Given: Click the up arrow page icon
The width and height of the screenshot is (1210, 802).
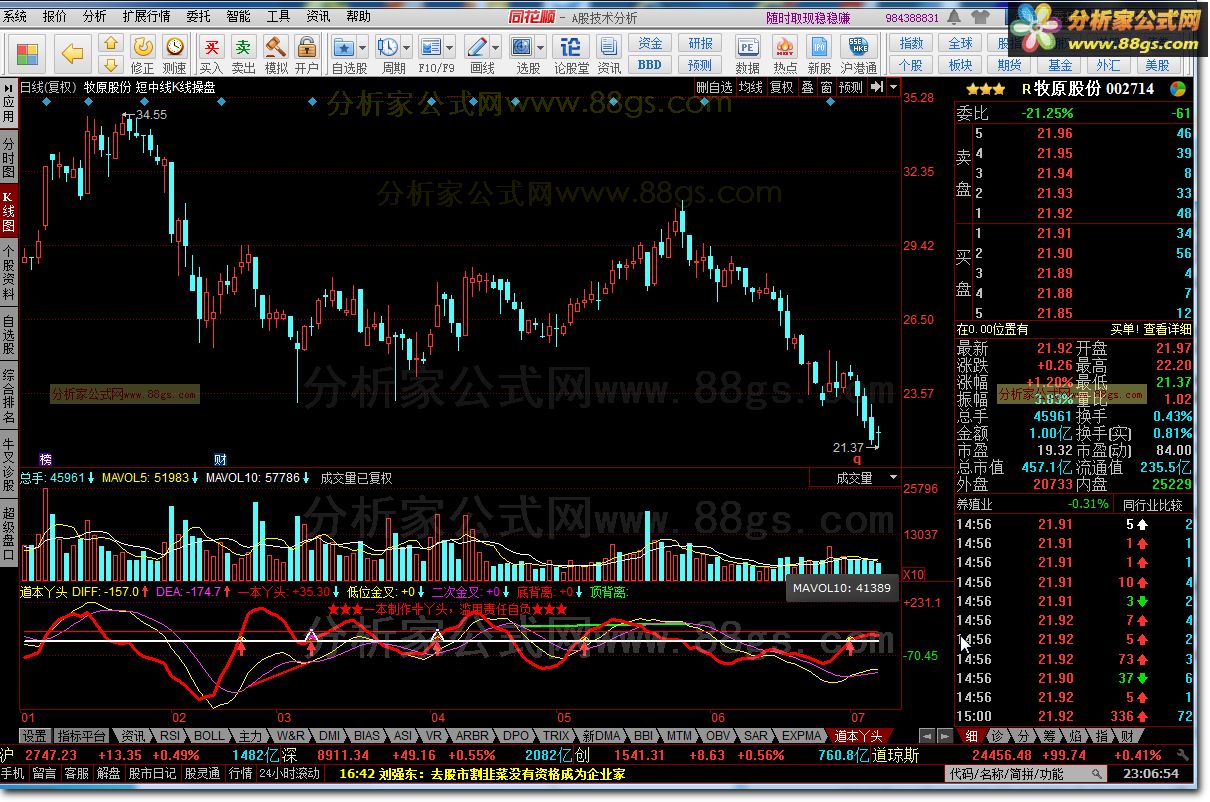Looking at the screenshot, I should [x=110, y=43].
